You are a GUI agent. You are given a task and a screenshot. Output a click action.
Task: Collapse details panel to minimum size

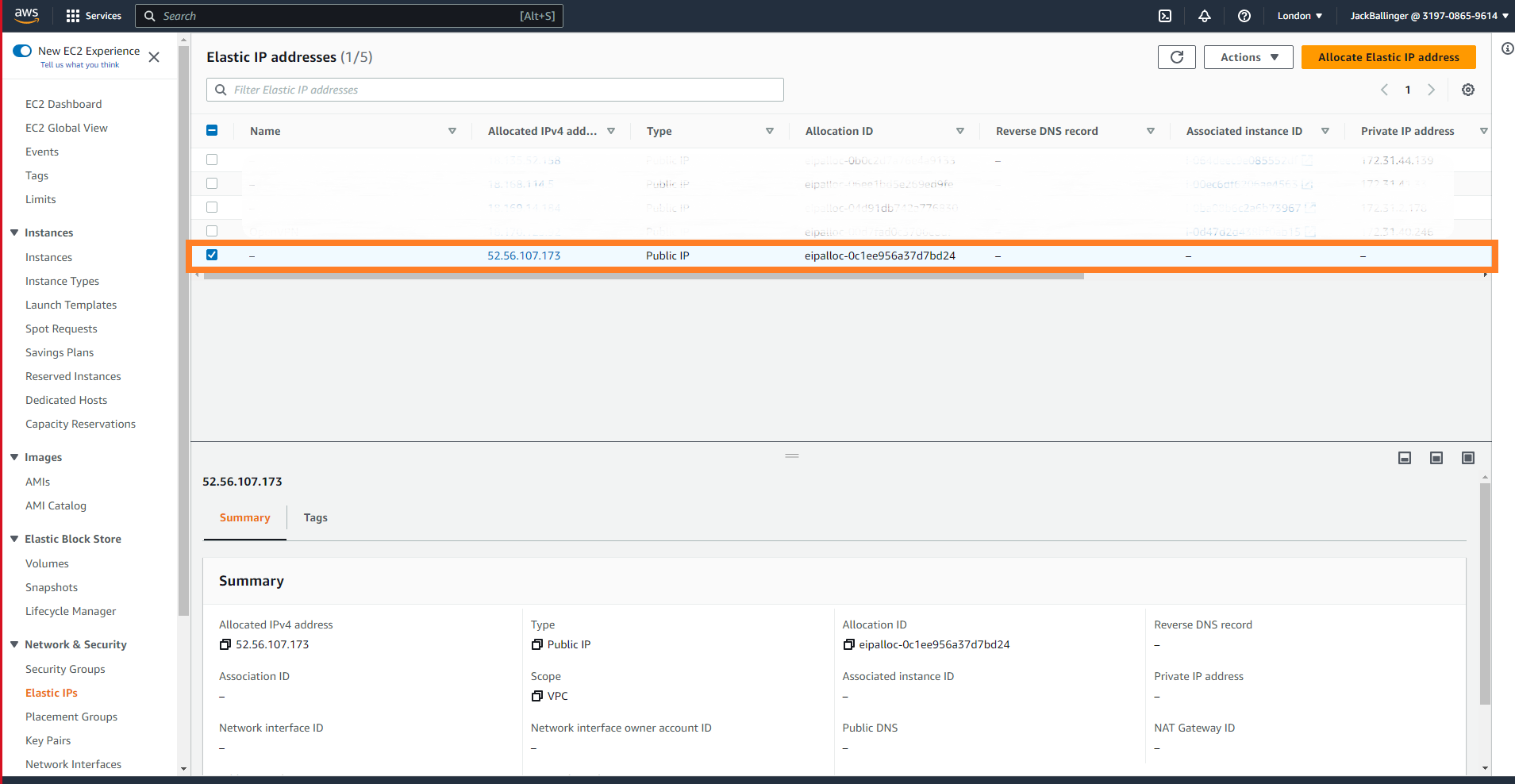[x=1405, y=458]
